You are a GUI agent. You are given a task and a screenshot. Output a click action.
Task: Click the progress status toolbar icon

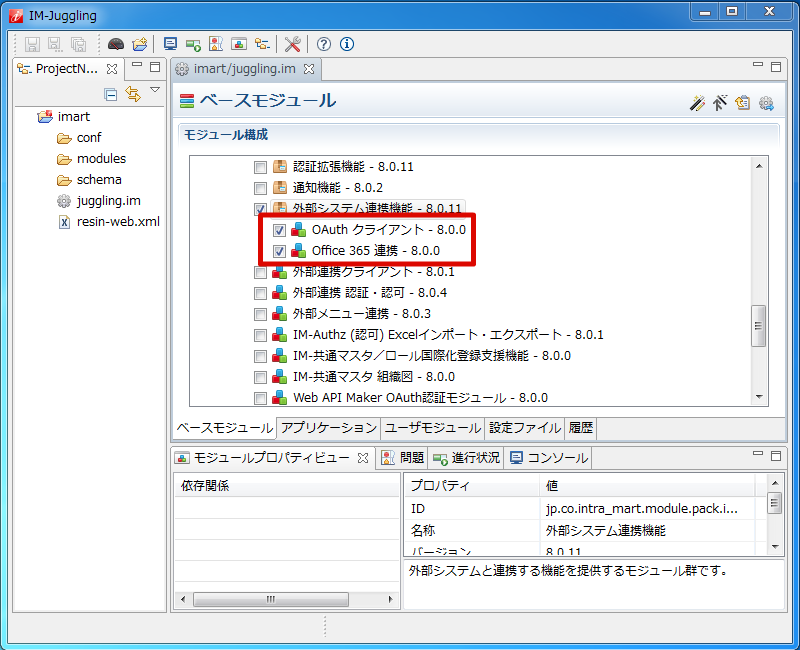tap(193, 45)
